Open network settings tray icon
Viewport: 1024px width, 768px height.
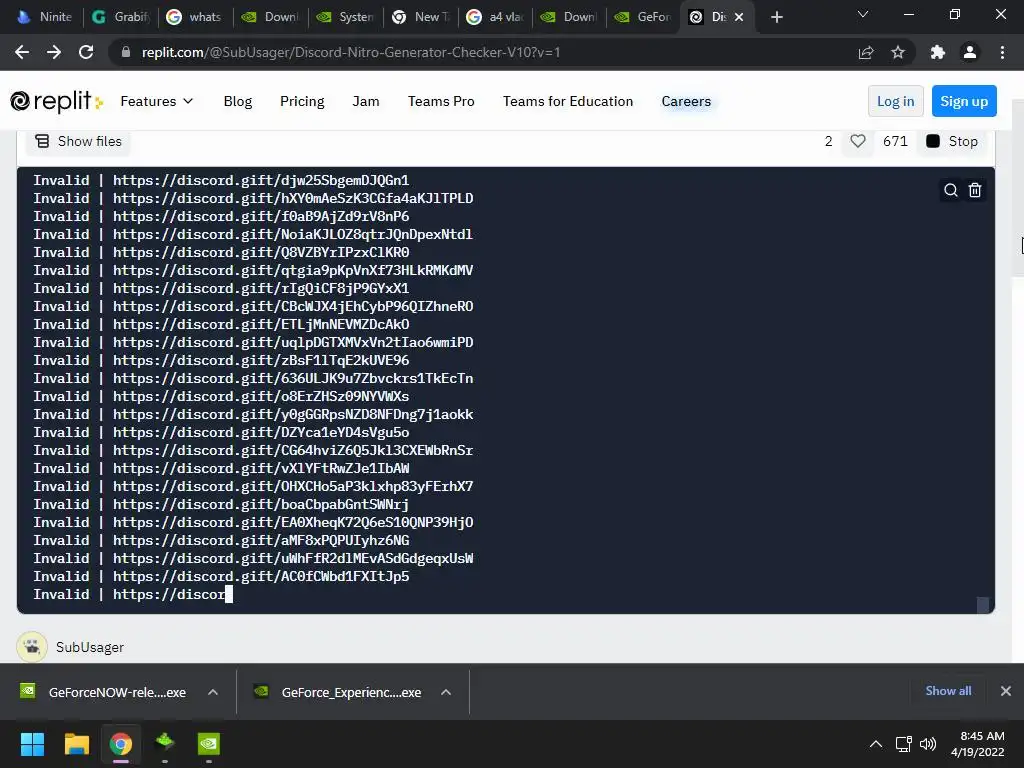click(x=903, y=744)
